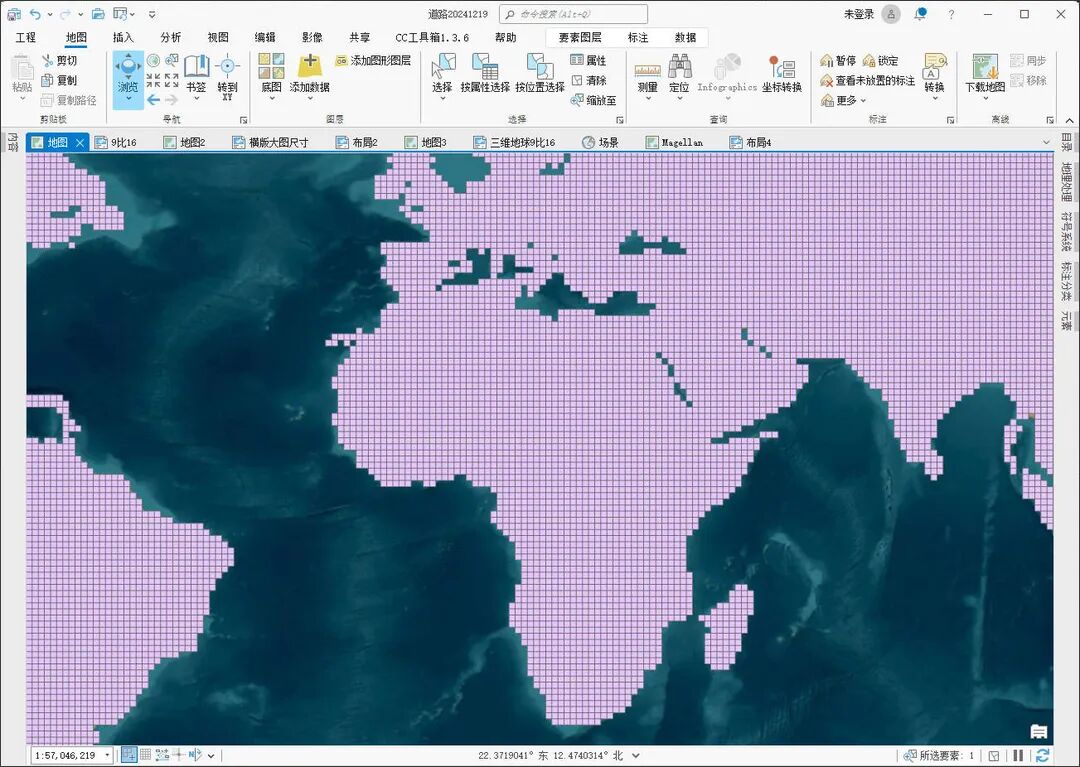Open the customize quick access toolbar dropdown
The image size is (1080, 767).
pyautogui.click(x=152, y=14)
